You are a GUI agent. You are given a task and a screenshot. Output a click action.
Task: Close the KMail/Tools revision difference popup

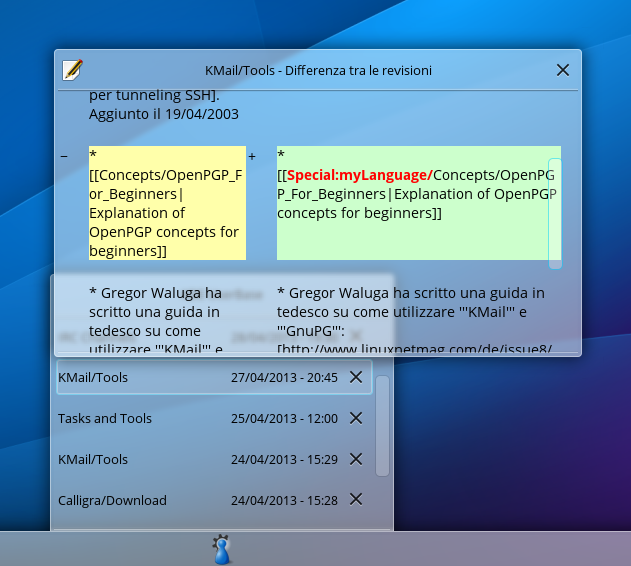pyautogui.click(x=563, y=70)
